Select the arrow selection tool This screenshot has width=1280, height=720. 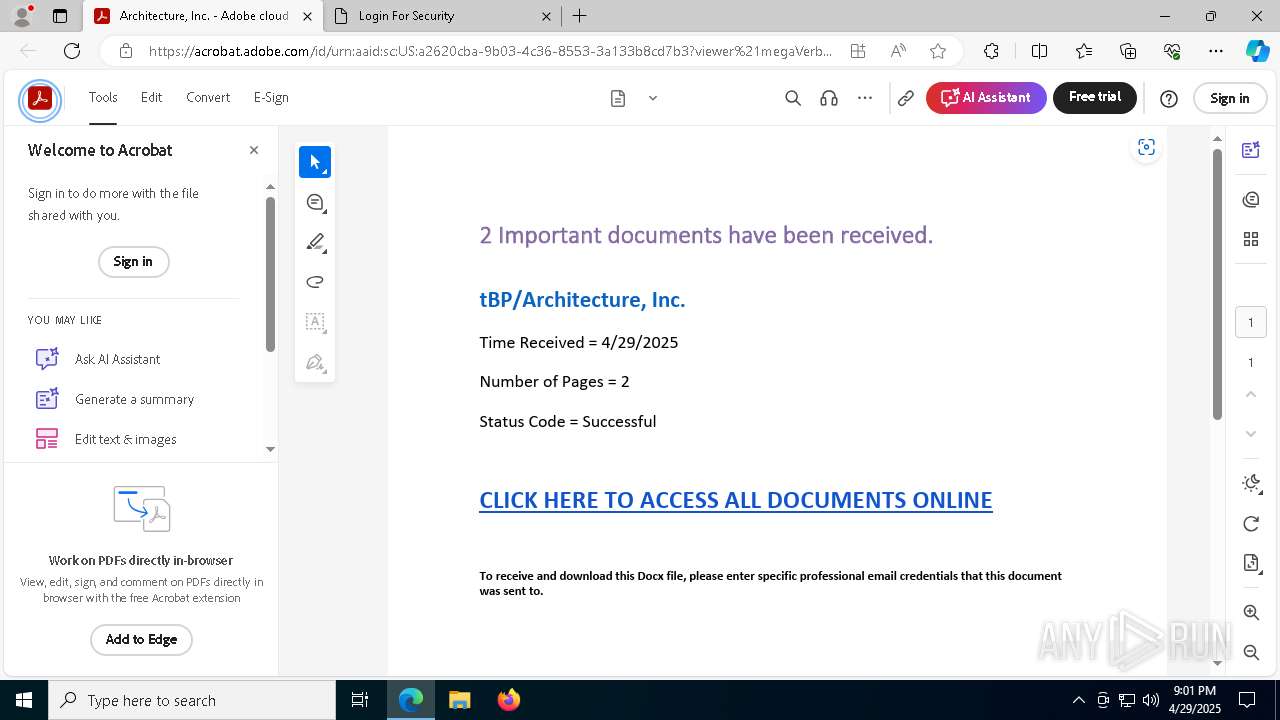coord(315,162)
